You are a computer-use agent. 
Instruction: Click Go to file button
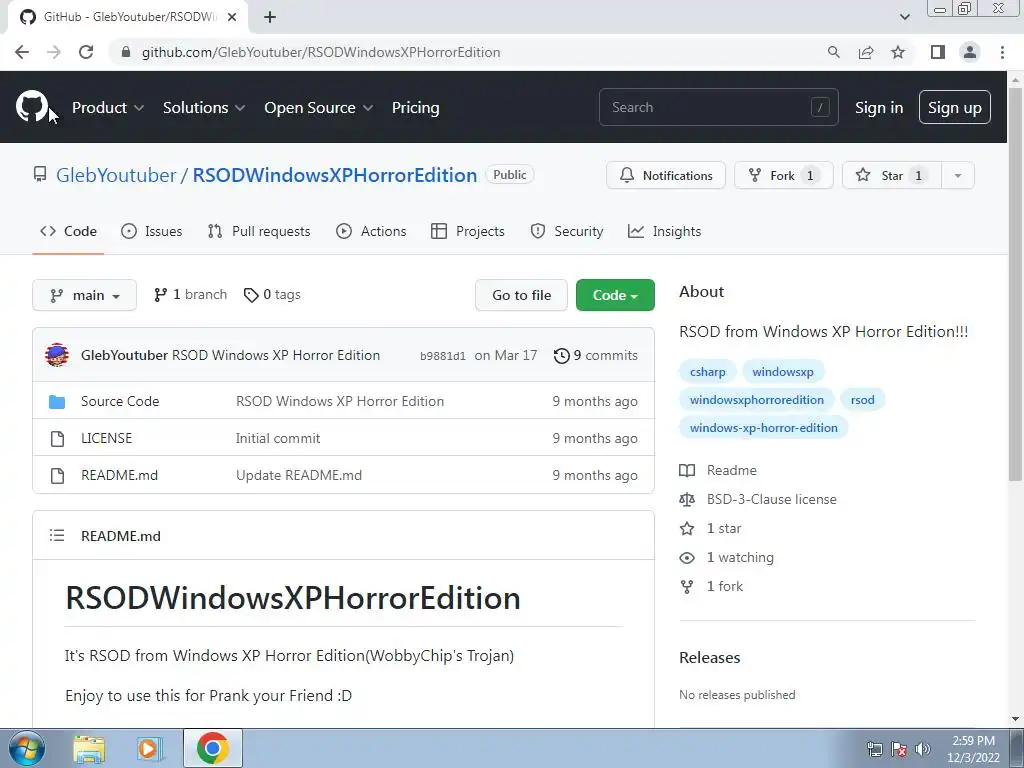click(521, 295)
